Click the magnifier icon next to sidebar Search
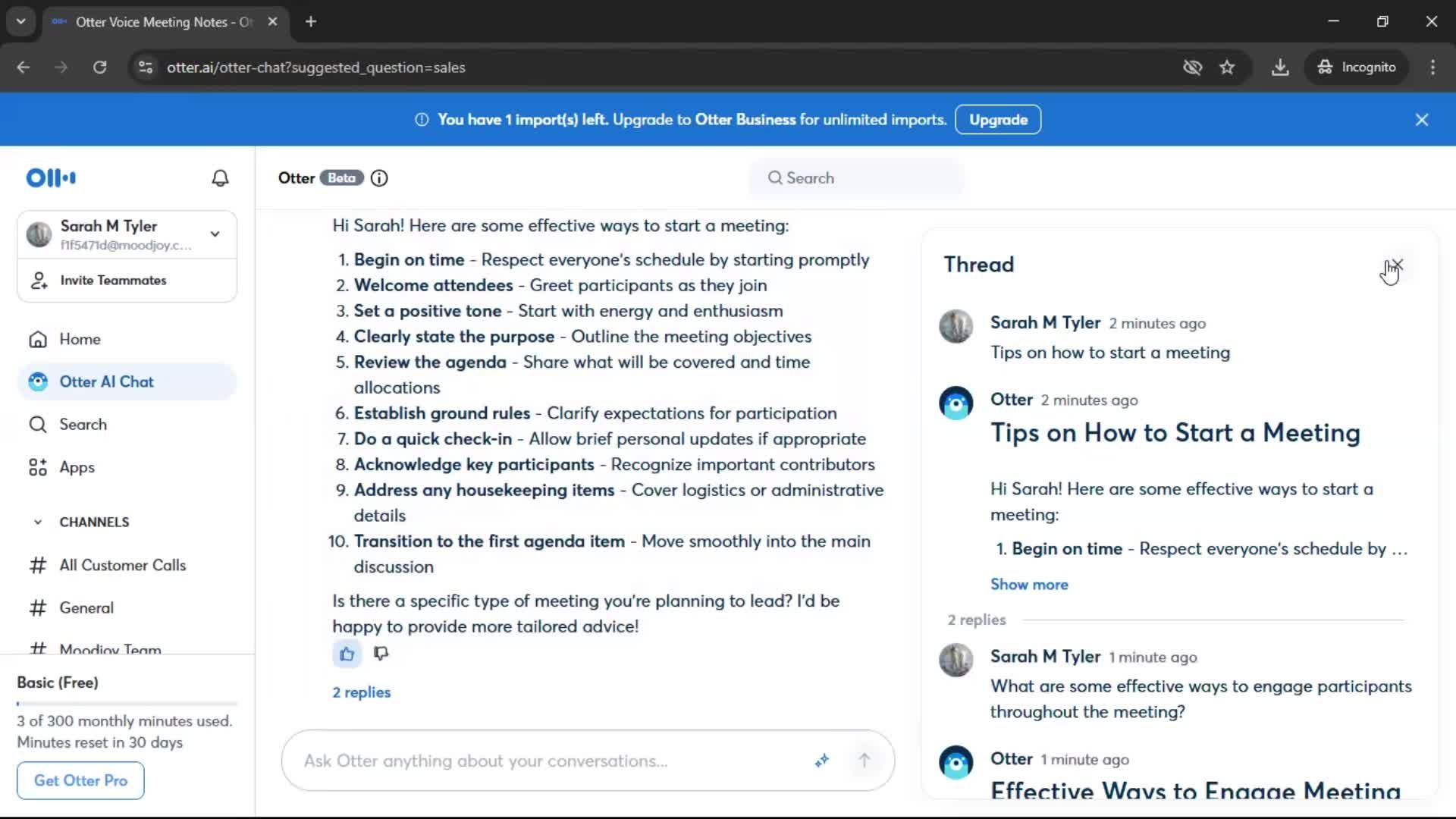Image resolution: width=1456 pixels, height=819 pixels. [38, 424]
